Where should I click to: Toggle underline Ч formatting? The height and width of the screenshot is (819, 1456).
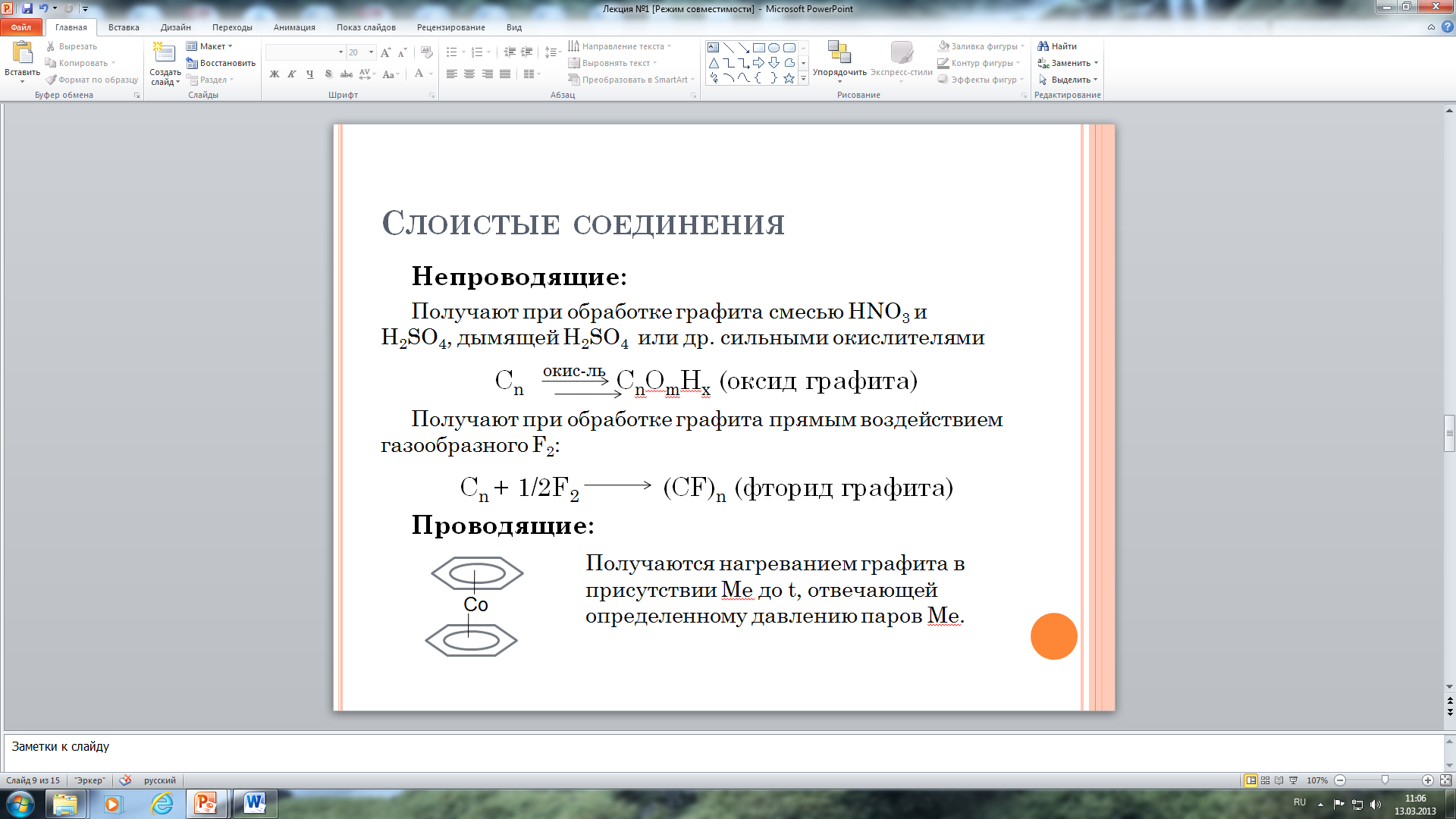point(310,74)
